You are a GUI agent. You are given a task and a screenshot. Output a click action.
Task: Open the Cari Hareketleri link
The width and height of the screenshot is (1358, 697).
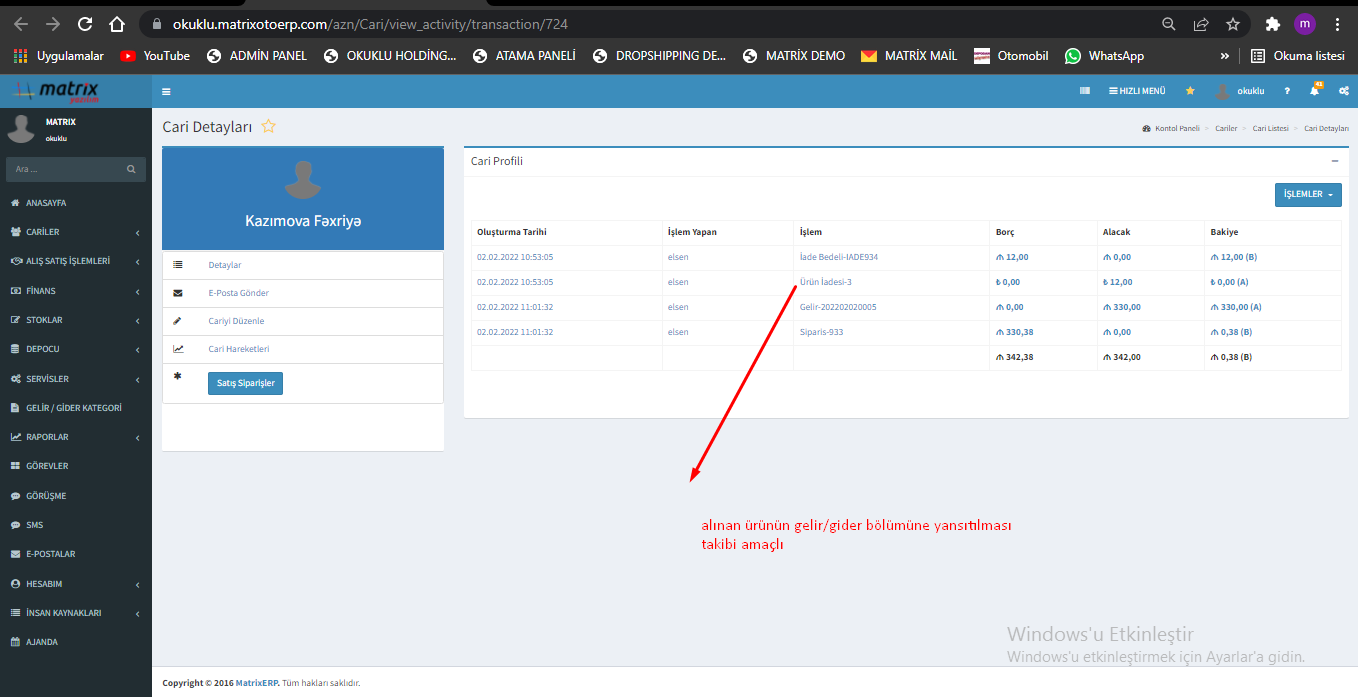[x=238, y=349]
